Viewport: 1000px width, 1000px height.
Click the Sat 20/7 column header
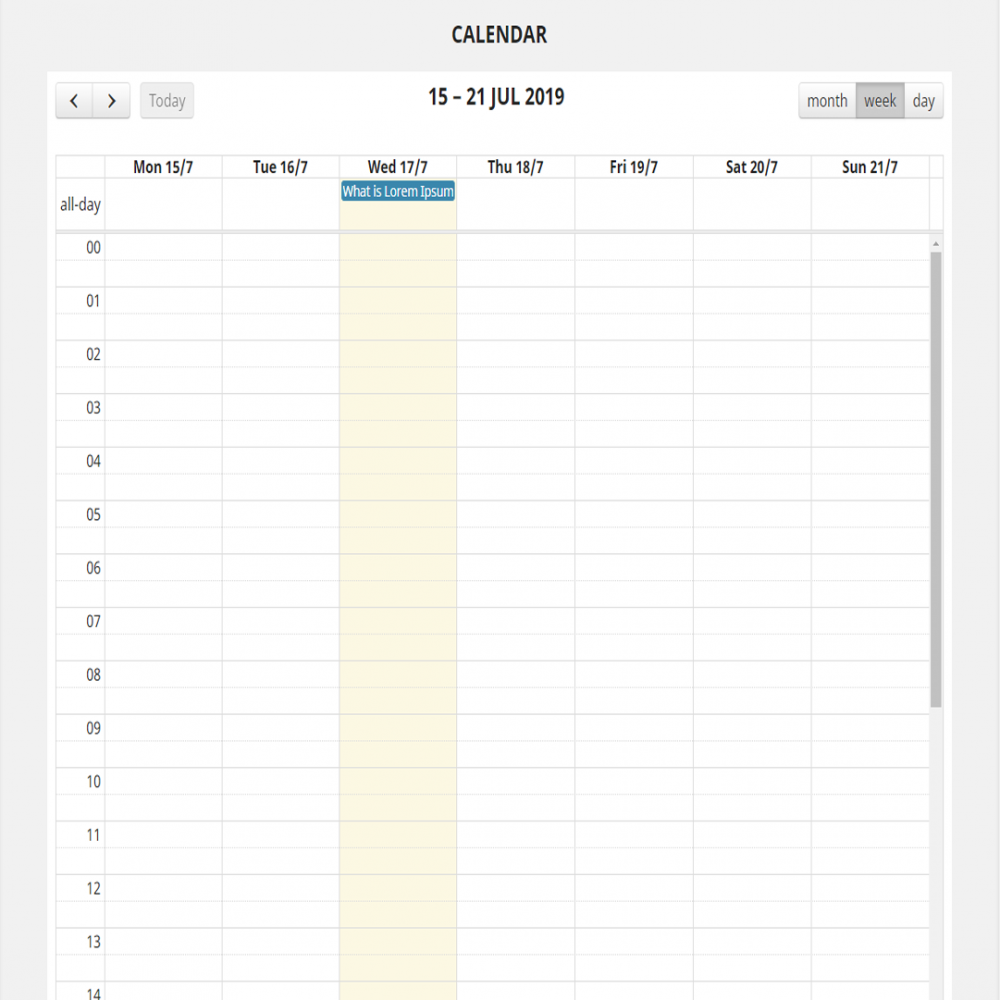(x=751, y=167)
